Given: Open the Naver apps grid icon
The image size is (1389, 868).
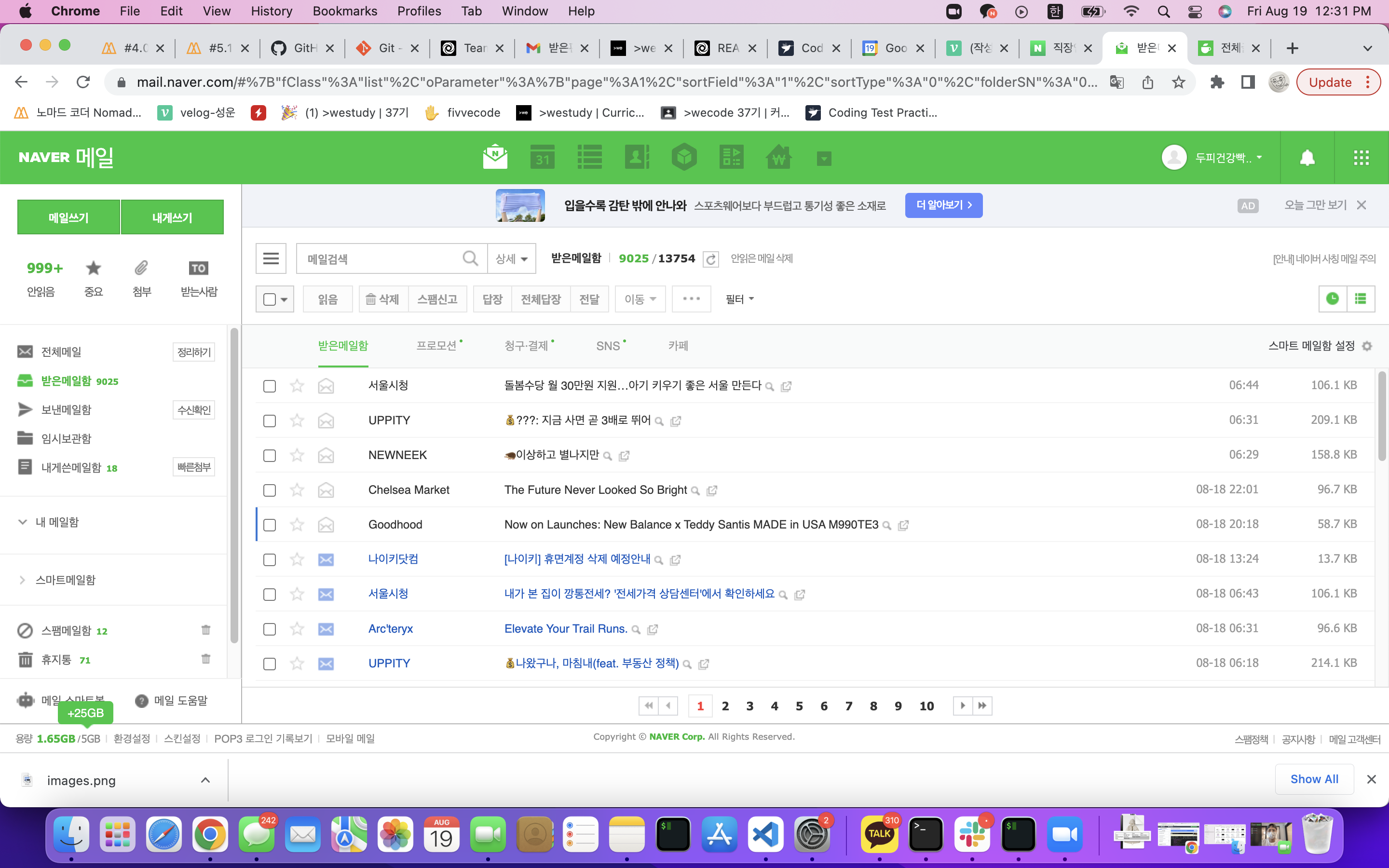Looking at the screenshot, I should pos(1361,157).
